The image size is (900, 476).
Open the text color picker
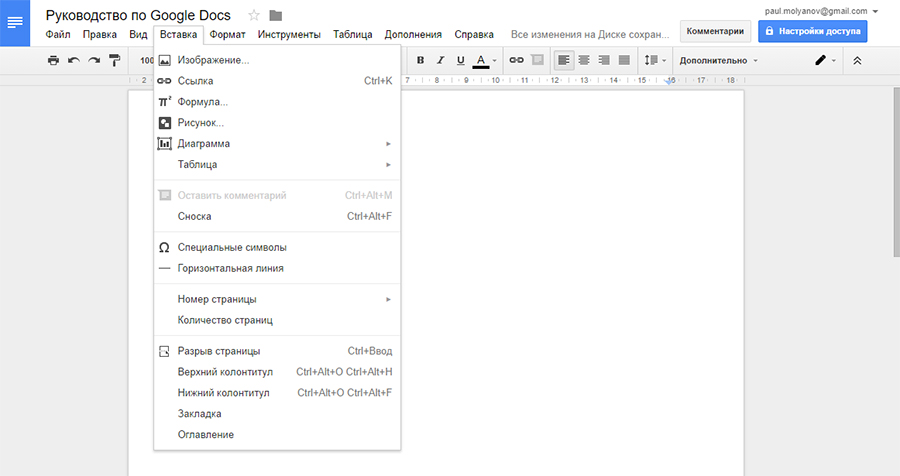pyautogui.click(x=484, y=60)
